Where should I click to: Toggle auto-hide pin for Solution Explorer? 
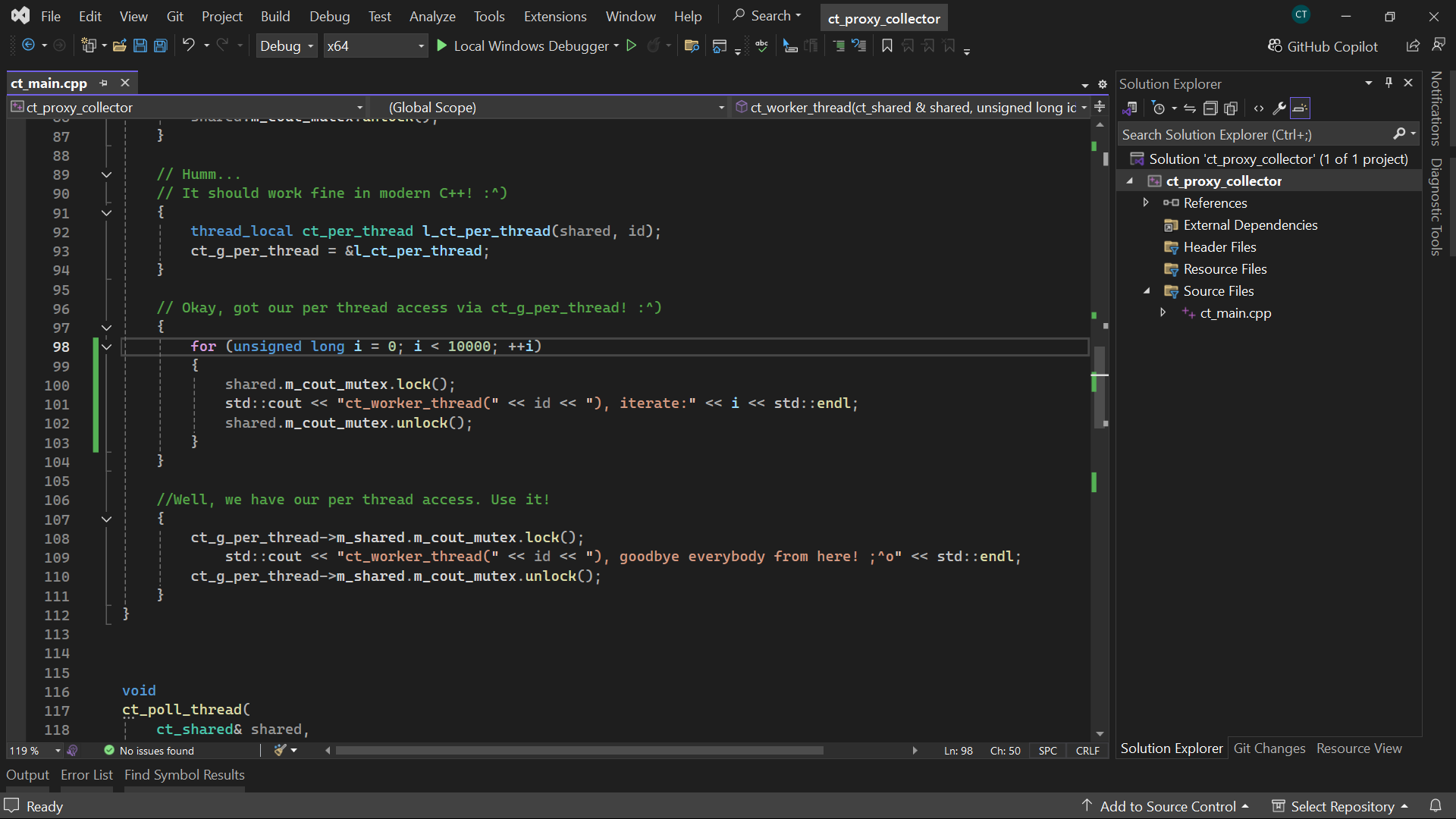pos(1389,83)
